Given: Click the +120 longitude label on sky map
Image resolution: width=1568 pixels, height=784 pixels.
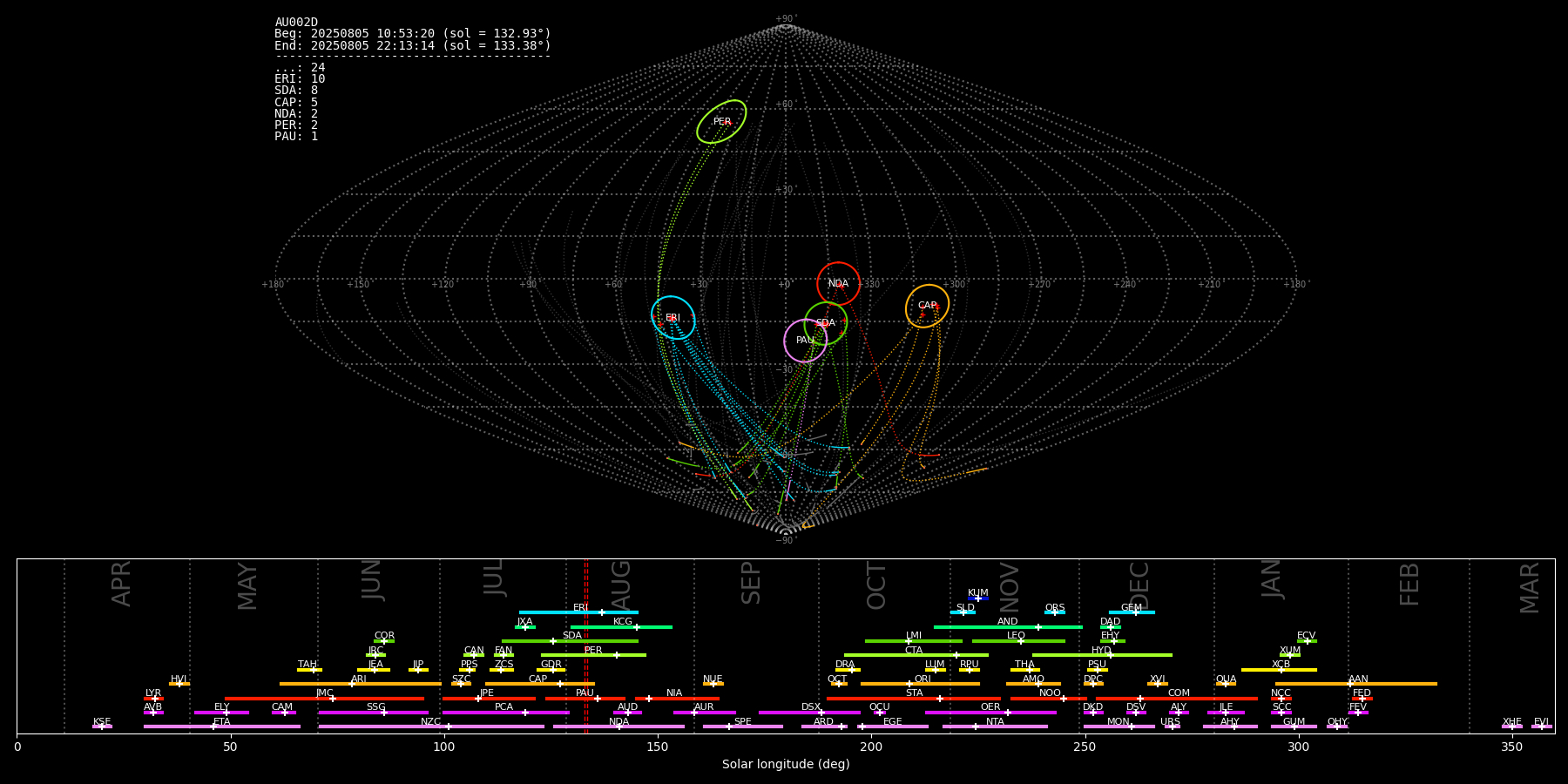Looking at the screenshot, I should click(443, 284).
